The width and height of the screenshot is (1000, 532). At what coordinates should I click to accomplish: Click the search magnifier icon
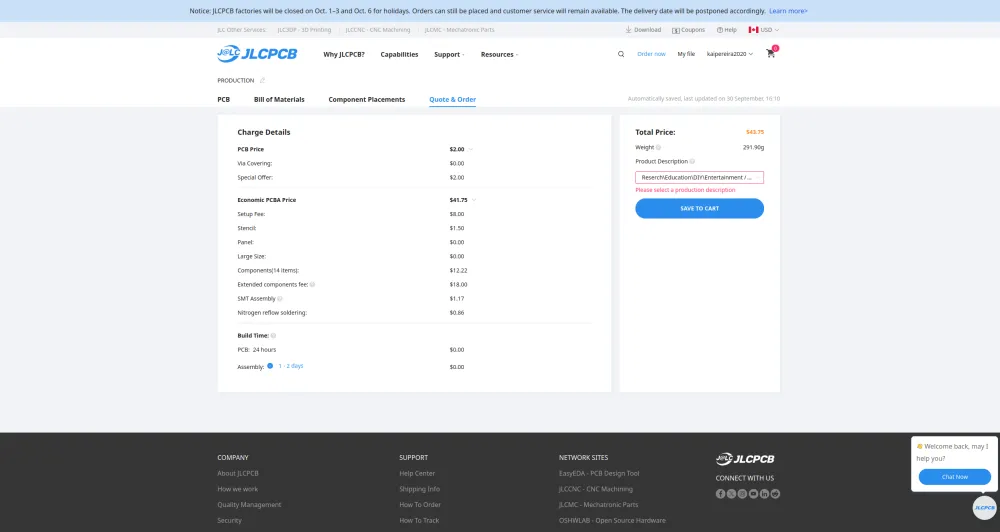point(621,54)
